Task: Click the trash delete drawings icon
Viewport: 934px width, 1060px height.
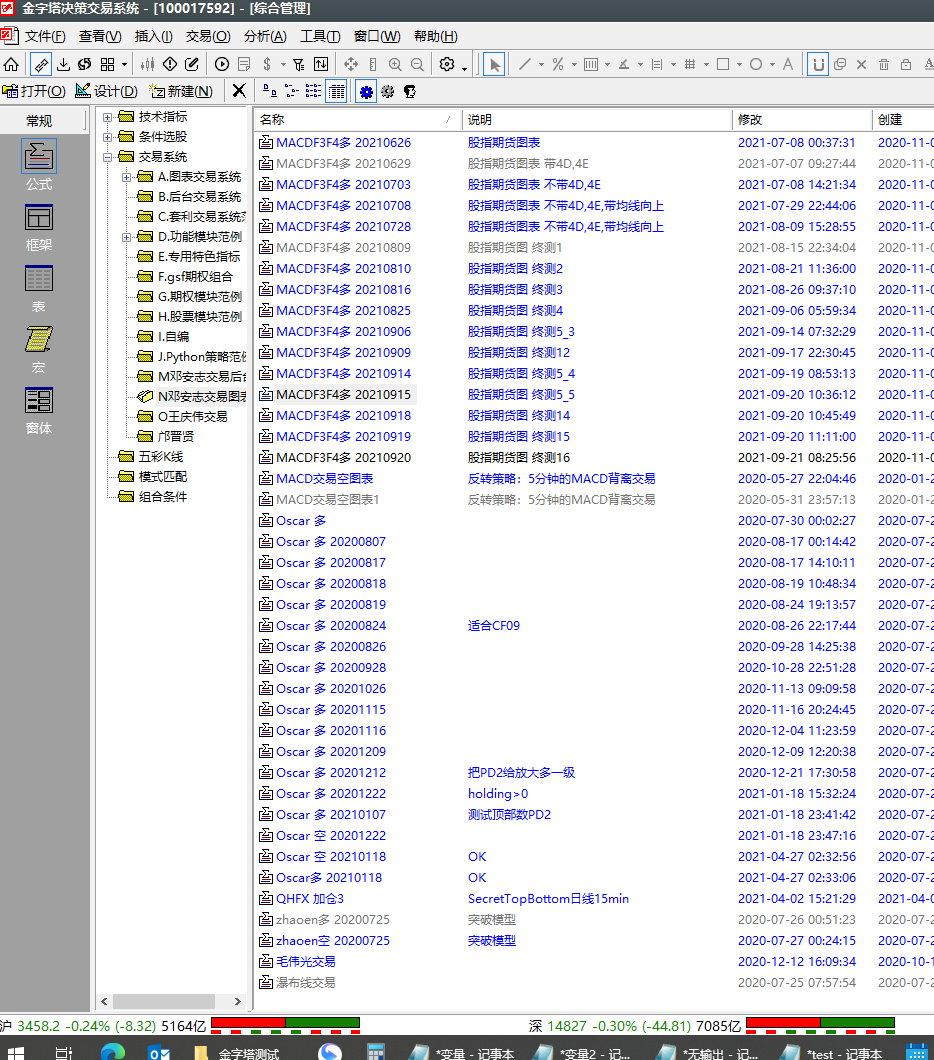Action: click(883, 64)
